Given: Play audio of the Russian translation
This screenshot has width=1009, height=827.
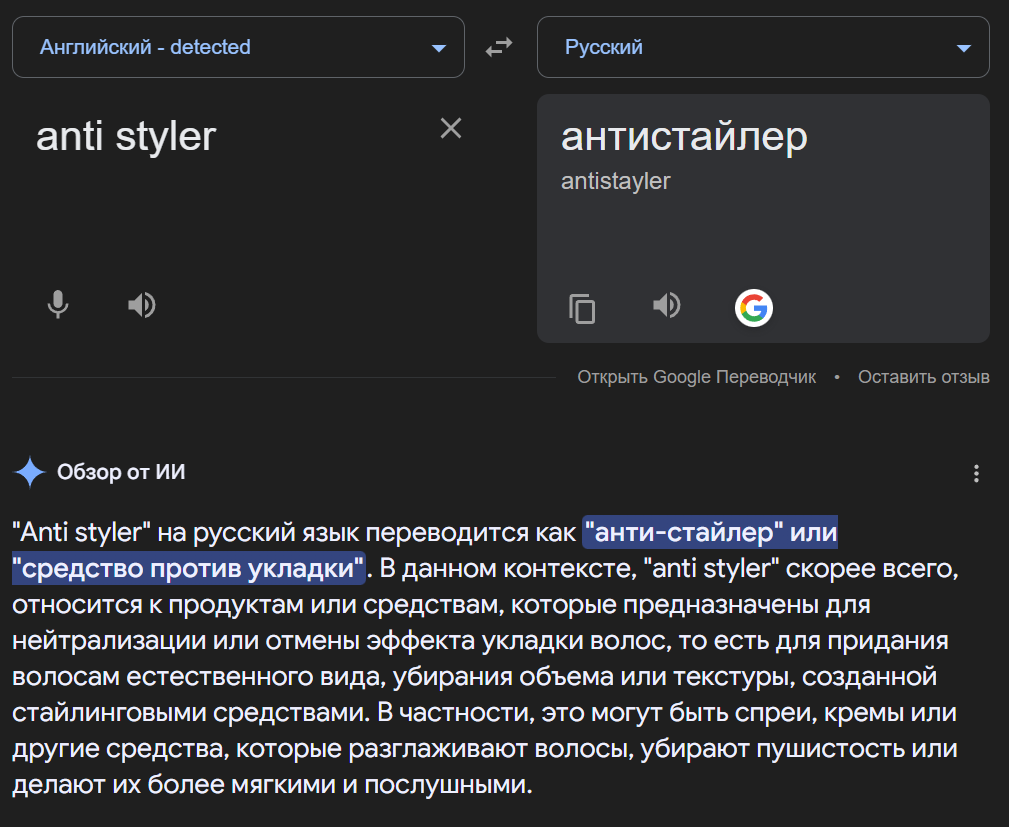Looking at the screenshot, I should (667, 305).
